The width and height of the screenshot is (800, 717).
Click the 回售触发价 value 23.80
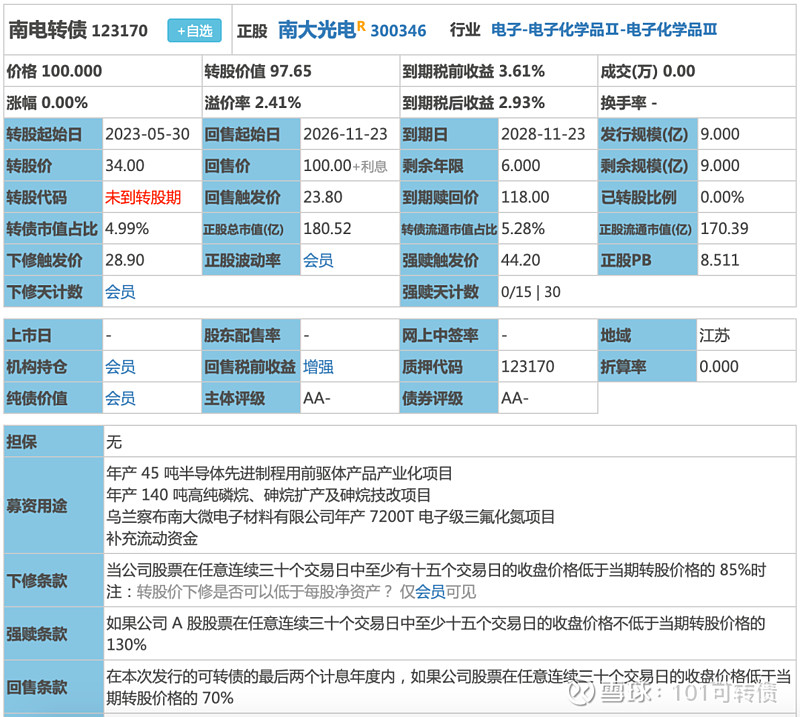pyautogui.click(x=323, y=197)
